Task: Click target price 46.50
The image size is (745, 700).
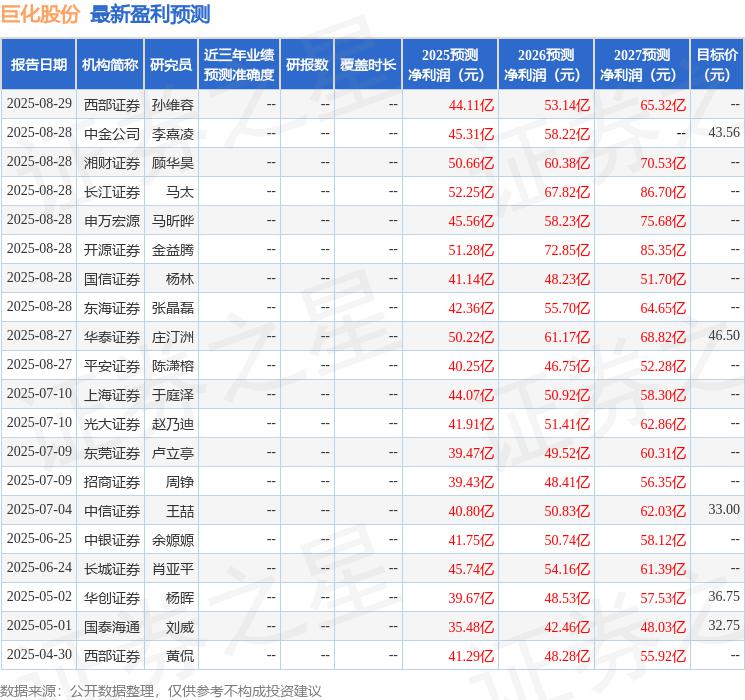Action: pyautogui.click(x=724, y=336)
